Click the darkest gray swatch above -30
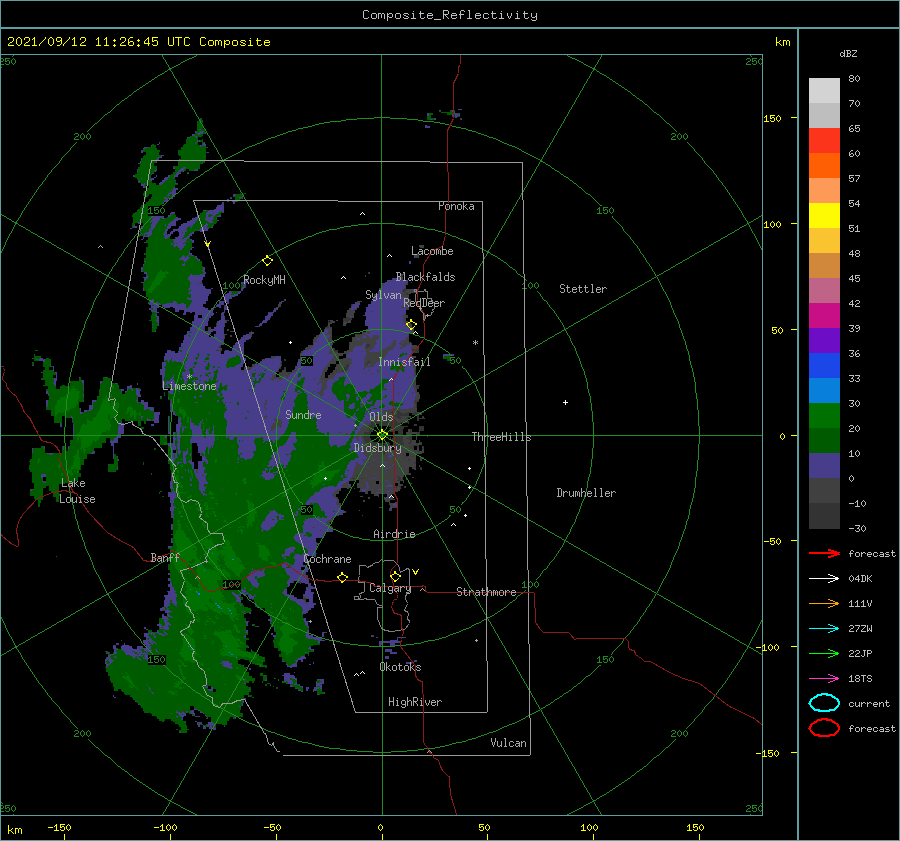Image resolution: width=900 pixels, height=841 pixels. [824, 516]
